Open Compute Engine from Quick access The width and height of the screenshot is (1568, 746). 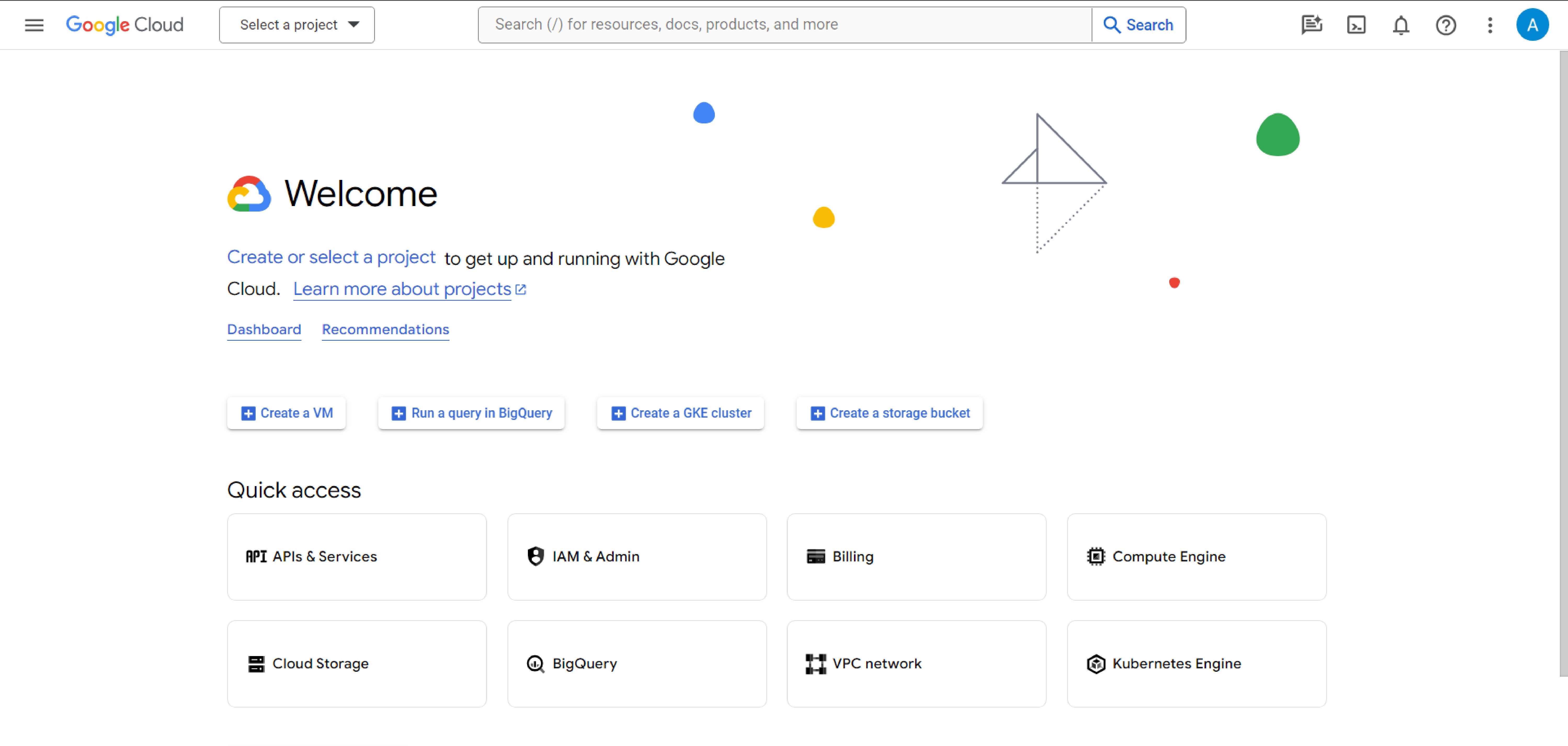pos(1195,556)
